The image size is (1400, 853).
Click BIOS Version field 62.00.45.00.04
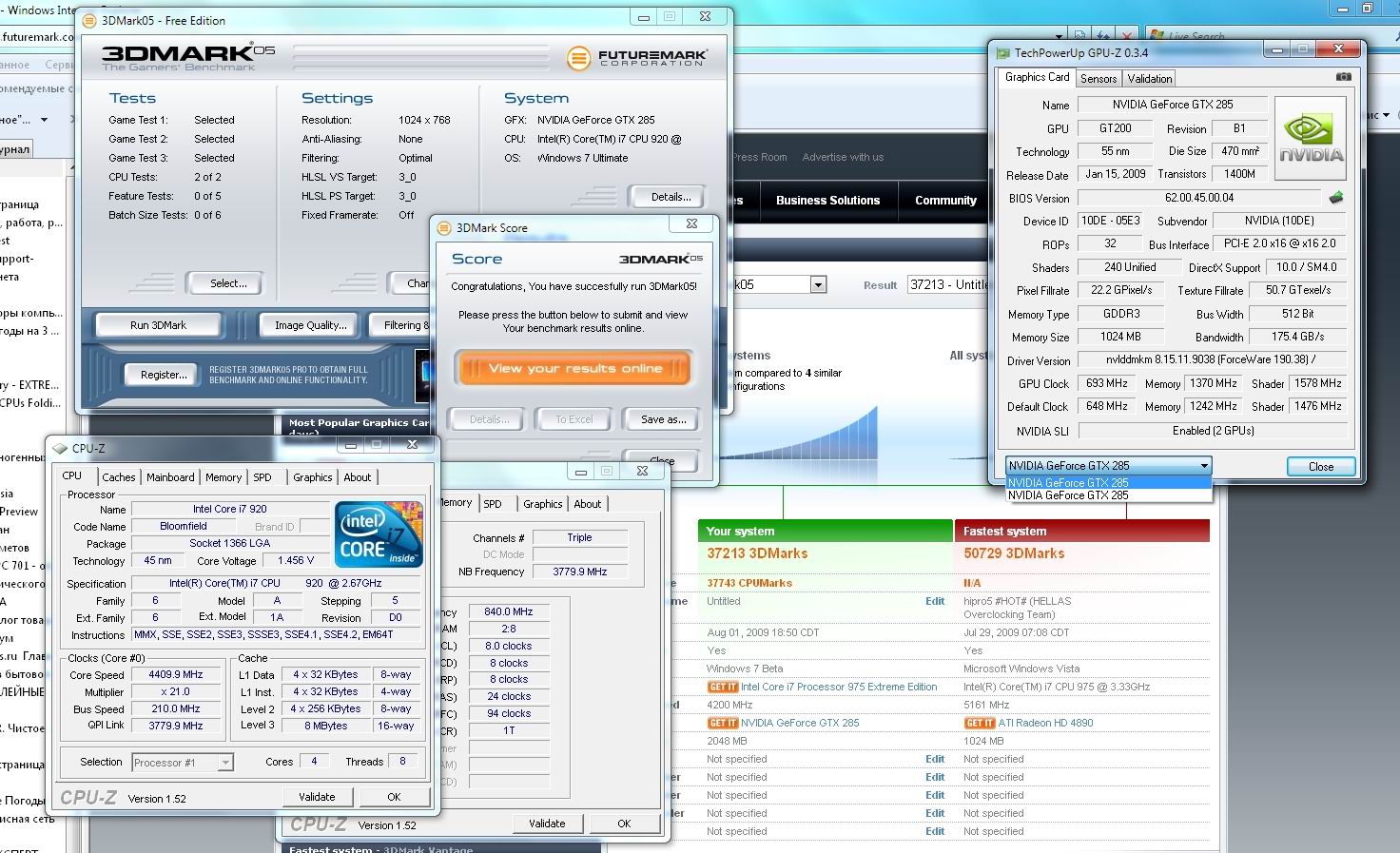(1199, 198)
